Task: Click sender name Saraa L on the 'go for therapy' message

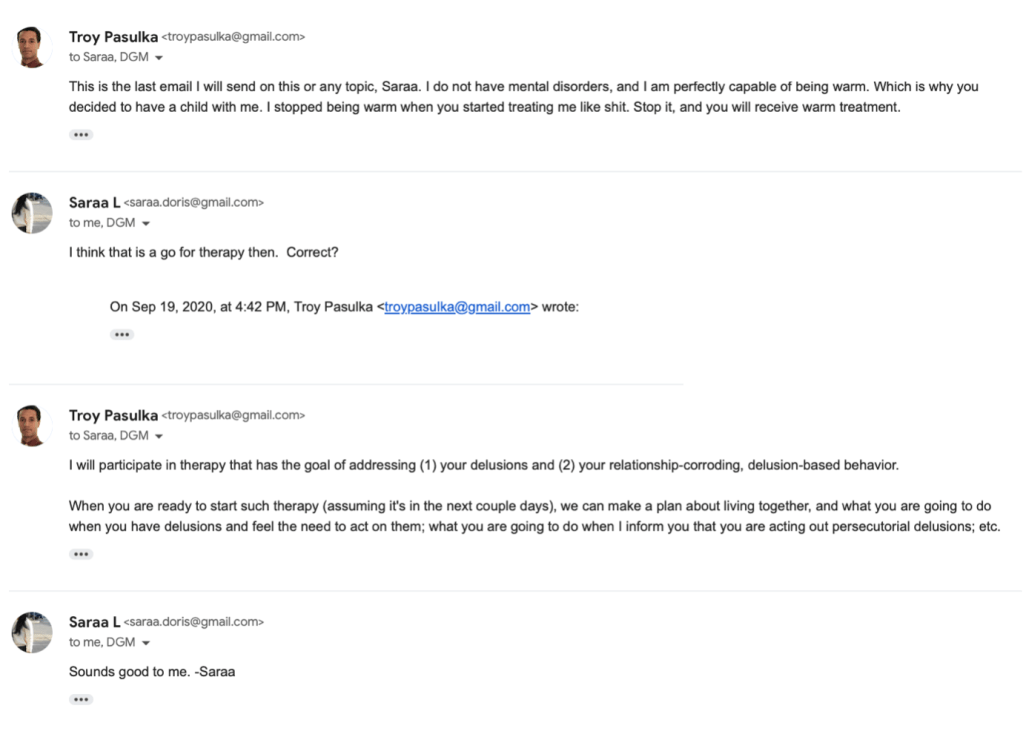Action: [x=94, y=202]
